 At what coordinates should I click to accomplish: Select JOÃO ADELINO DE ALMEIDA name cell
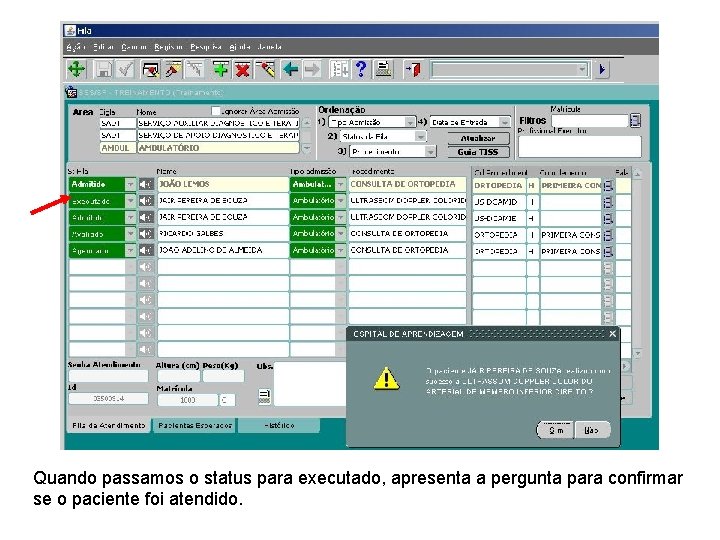coord(223,251)
